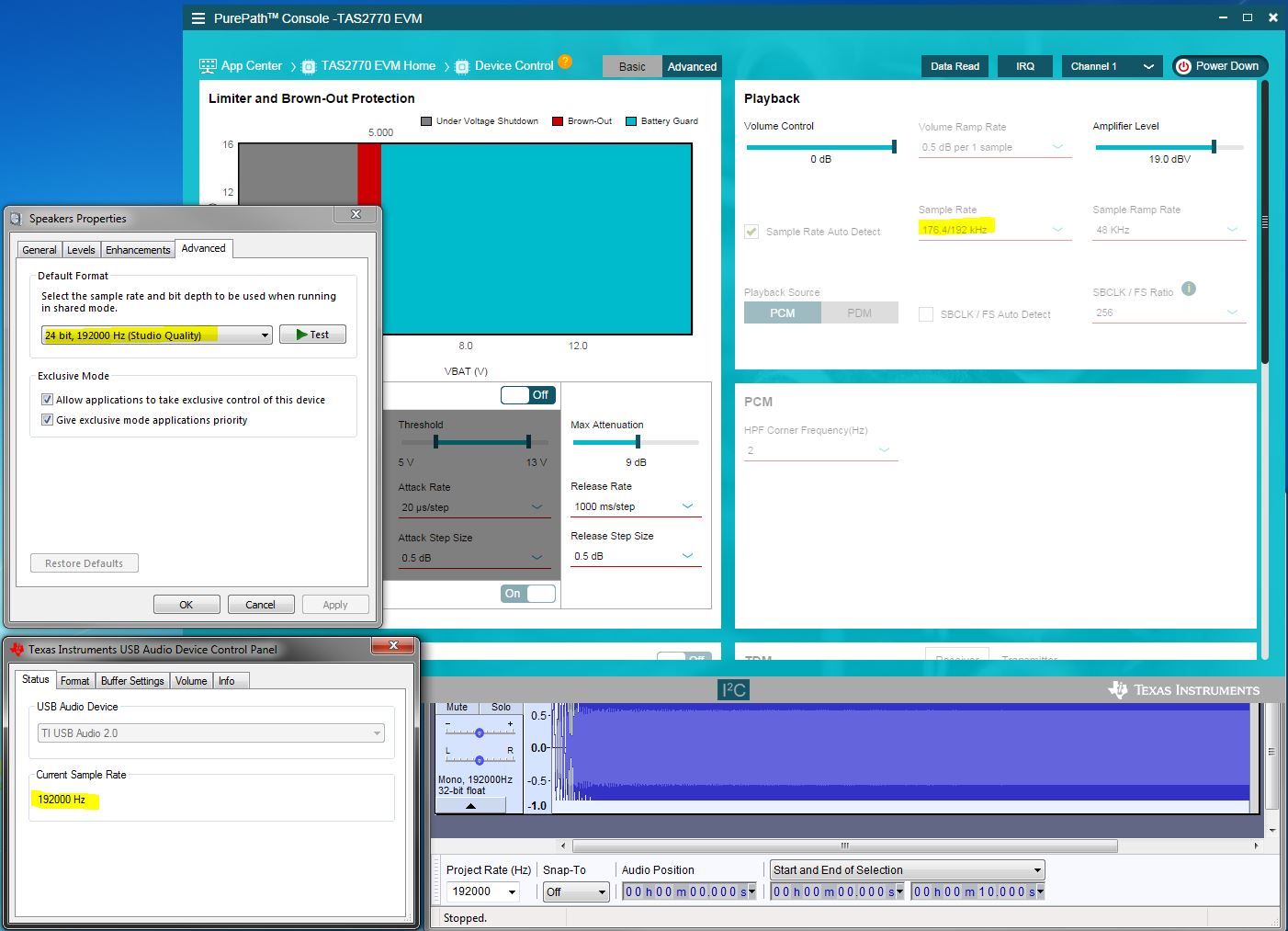Click the Battery Guard legend swatch

631,121
